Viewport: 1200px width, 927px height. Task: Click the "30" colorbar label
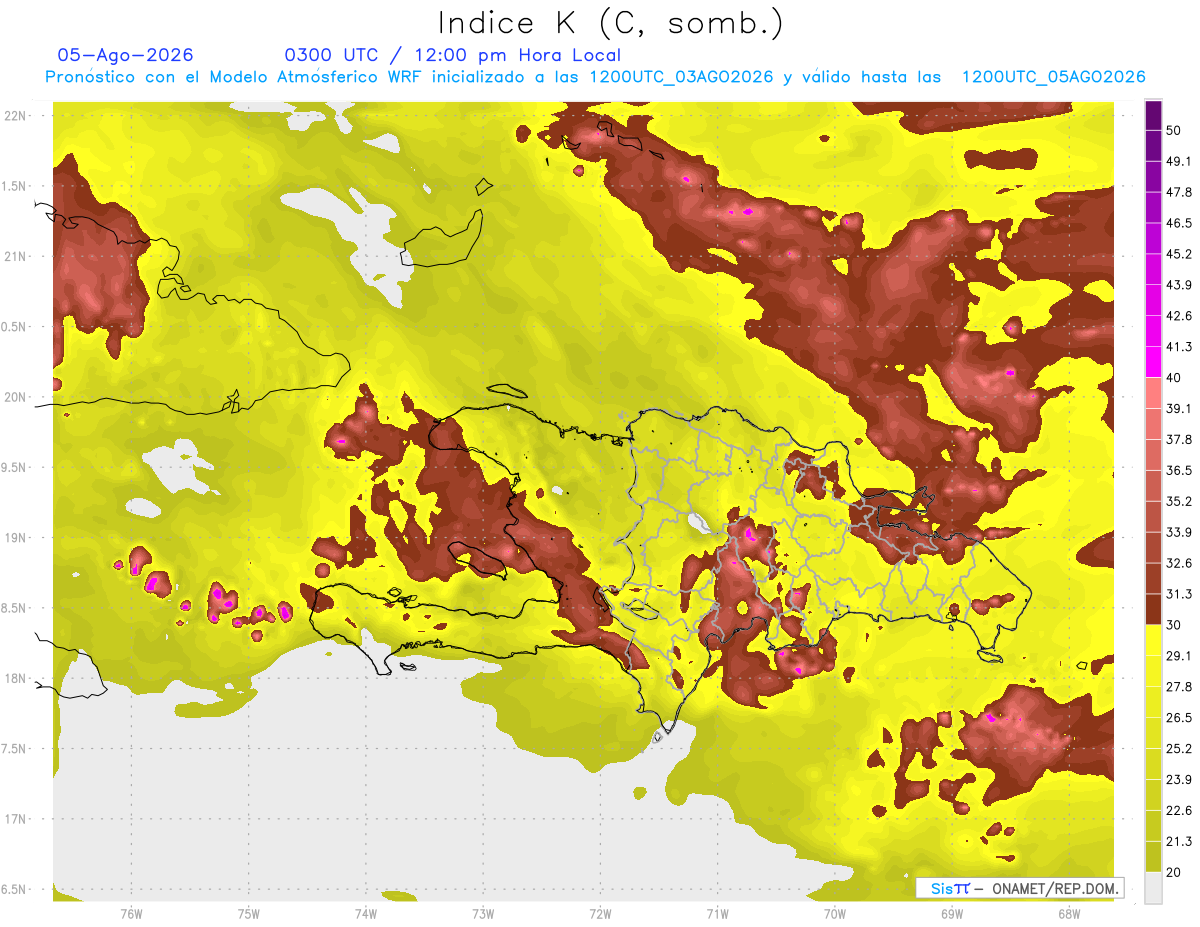[x=1174, y=625]
